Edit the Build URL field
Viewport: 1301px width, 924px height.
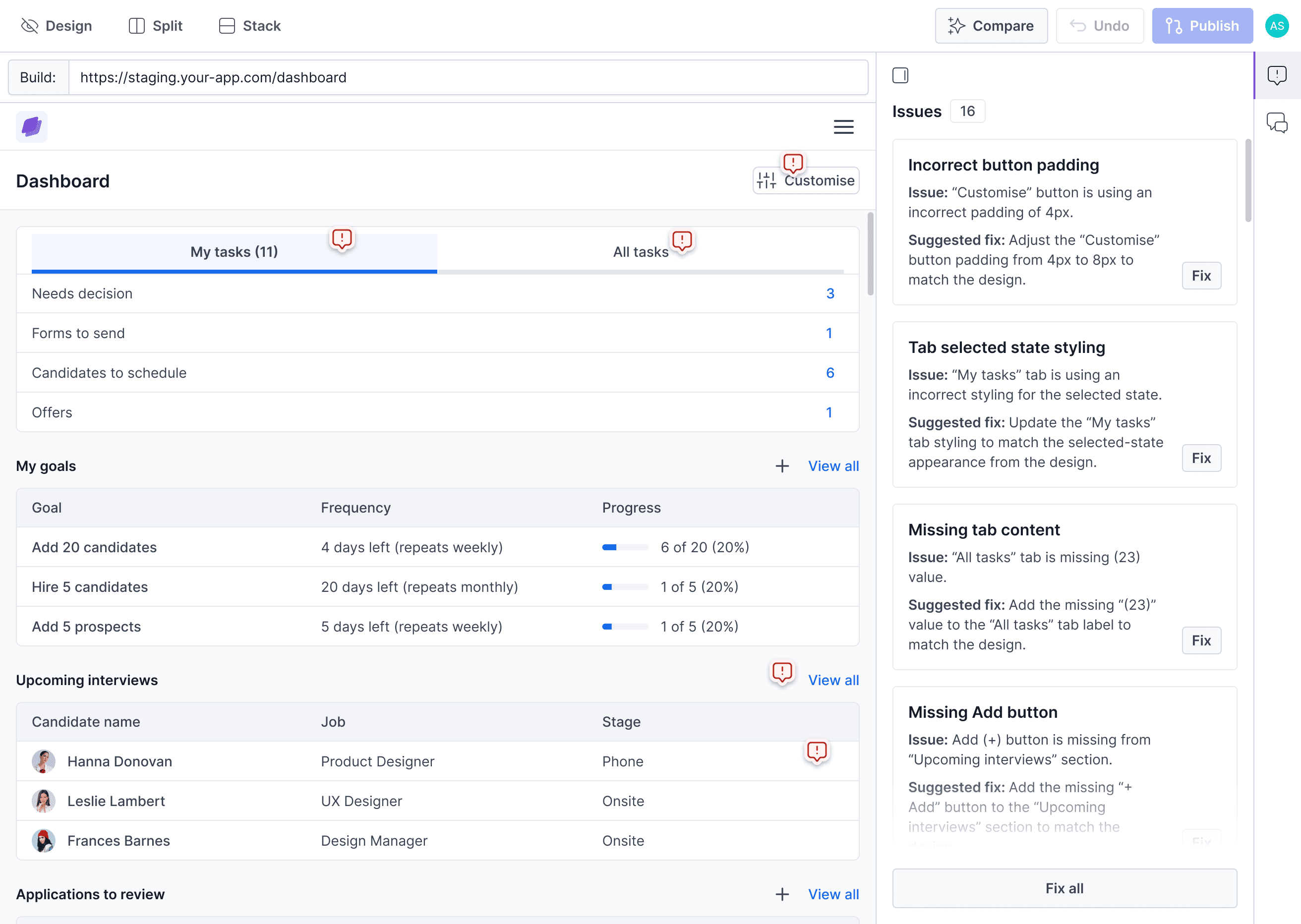[468, 77]
